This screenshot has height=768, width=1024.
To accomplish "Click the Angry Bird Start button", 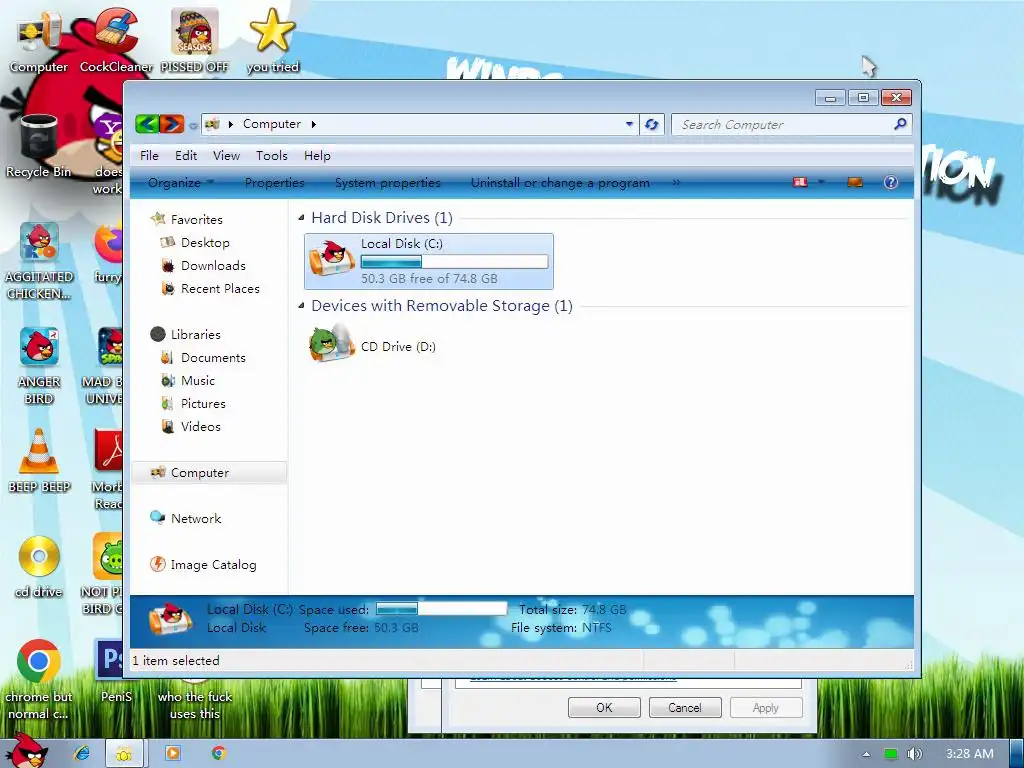I will (26, 750).
